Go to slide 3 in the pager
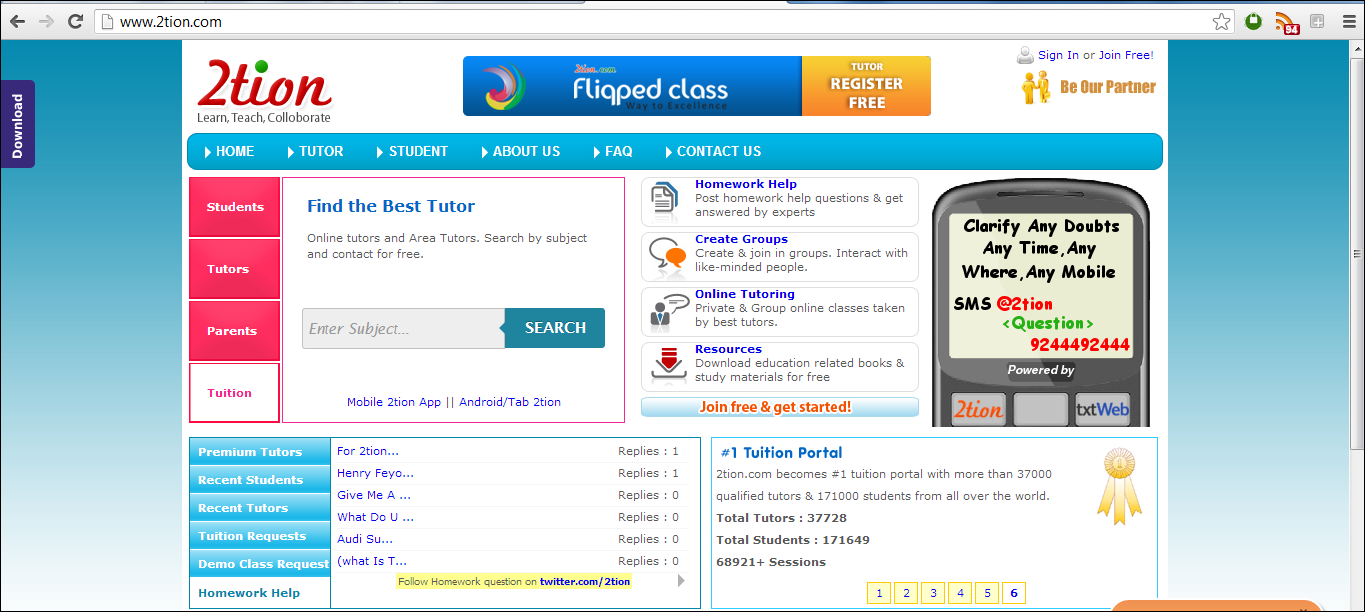Viewport: 1365px width, 612px height. [933, 593]
